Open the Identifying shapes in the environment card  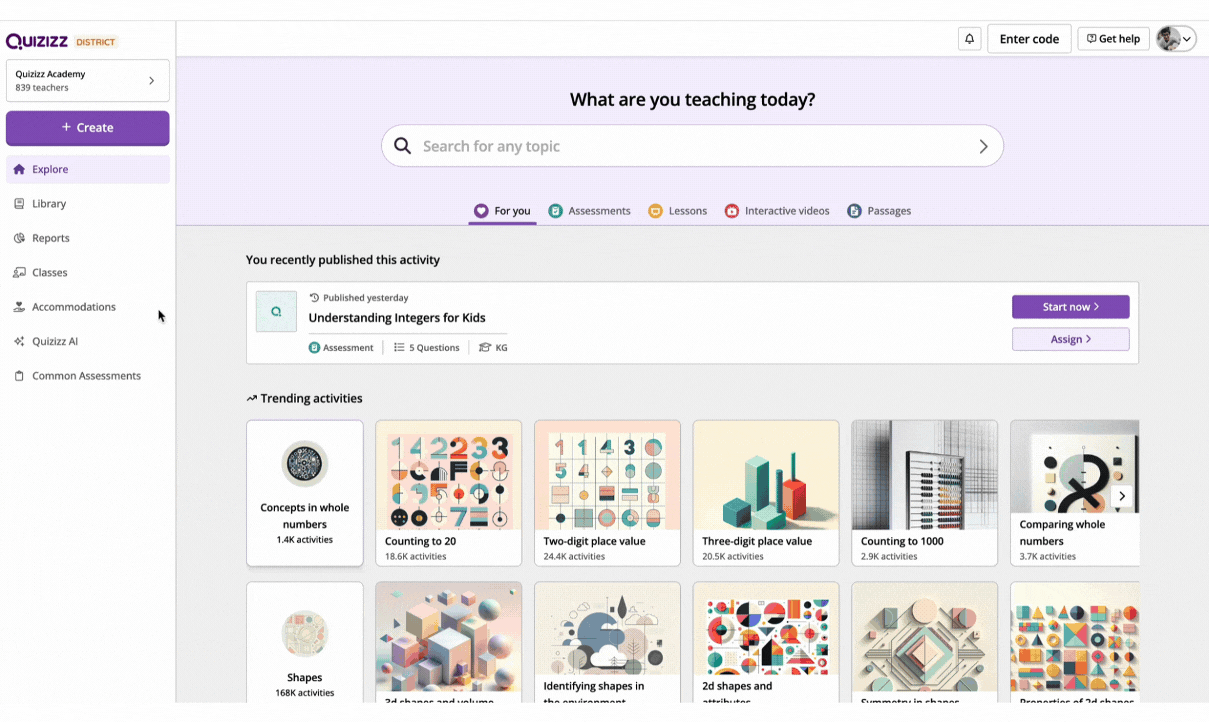click(x=607, y=642)
